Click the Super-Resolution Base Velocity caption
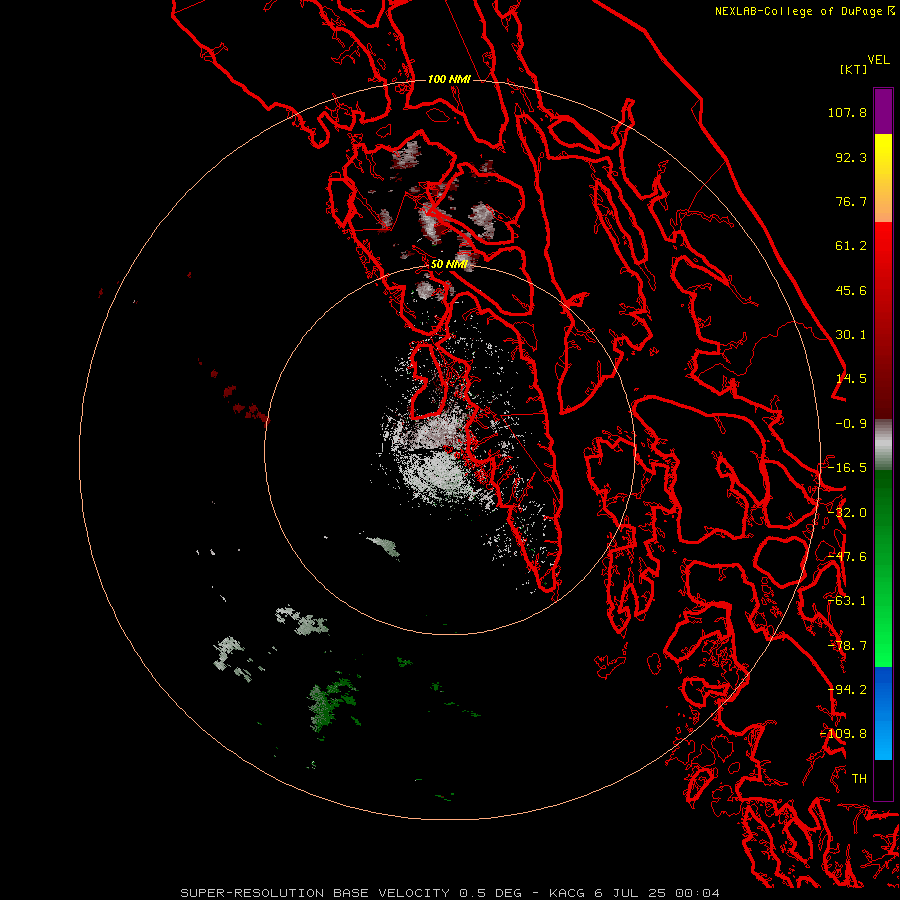 tap(449, 893)
